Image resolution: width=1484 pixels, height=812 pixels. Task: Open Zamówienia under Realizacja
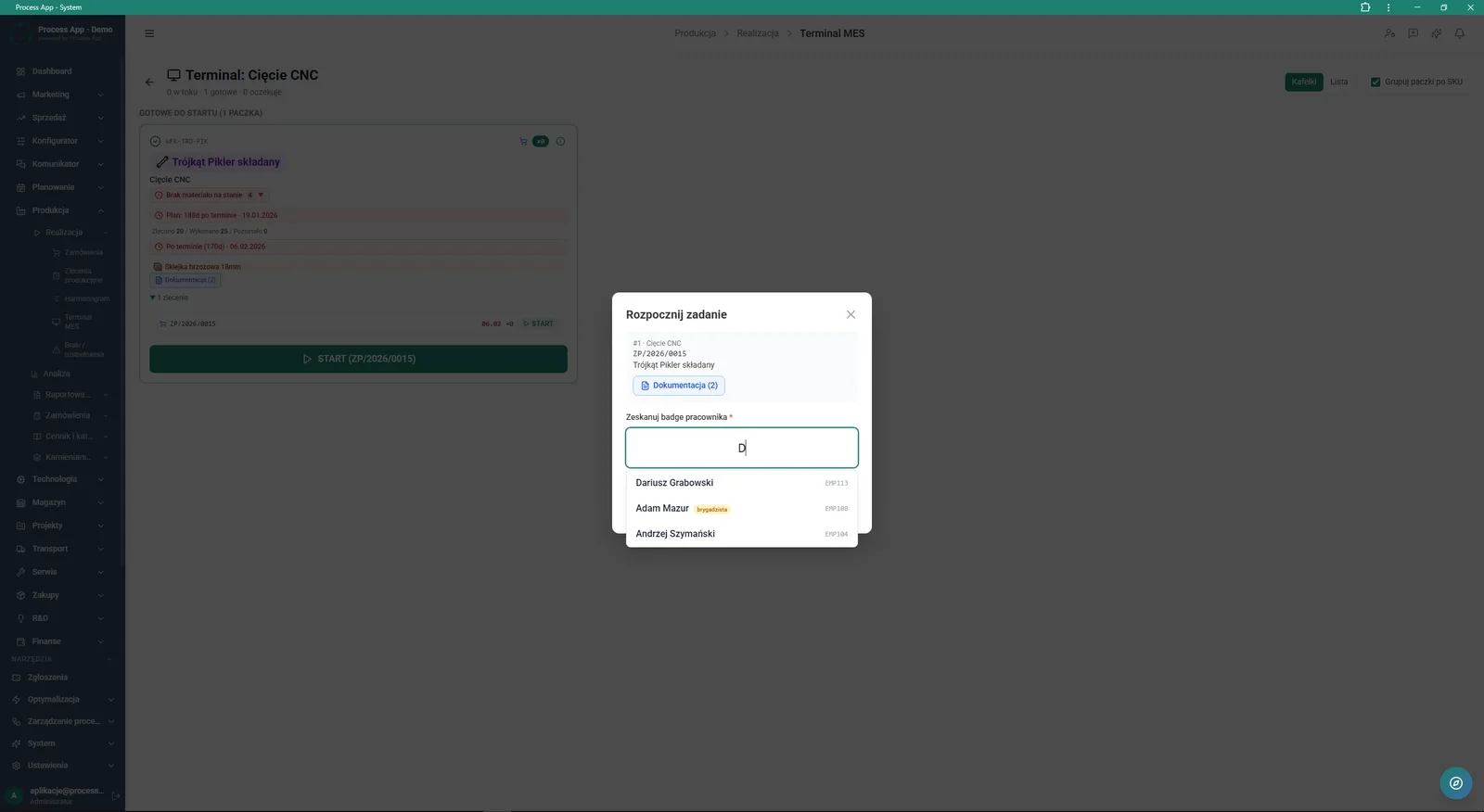[x=83, y=252]
